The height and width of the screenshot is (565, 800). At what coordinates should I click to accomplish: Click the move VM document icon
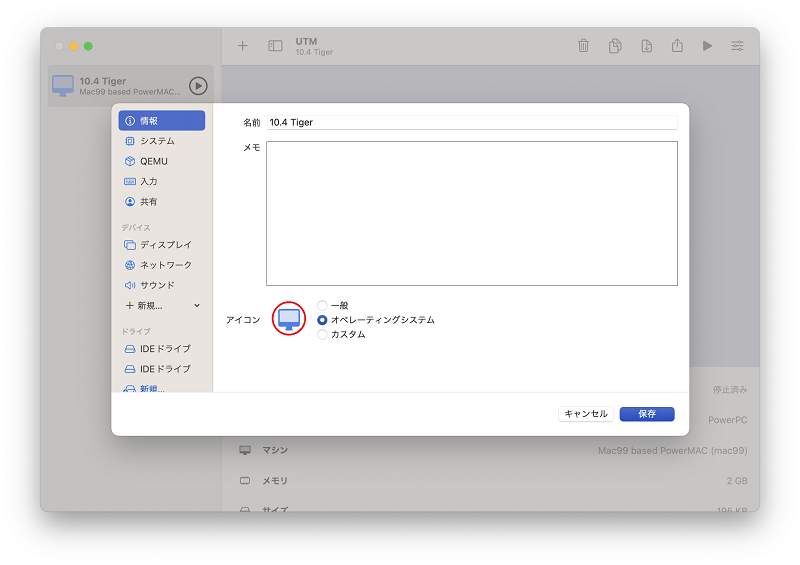[x=646, y=46]
